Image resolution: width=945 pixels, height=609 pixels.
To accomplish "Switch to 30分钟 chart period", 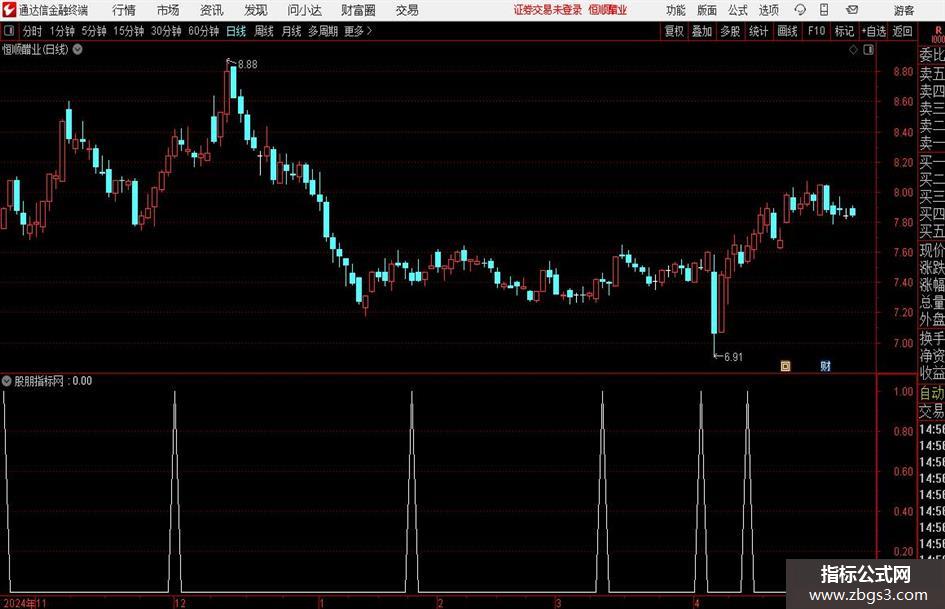I will pyautogui.click(x=166, y=31).
